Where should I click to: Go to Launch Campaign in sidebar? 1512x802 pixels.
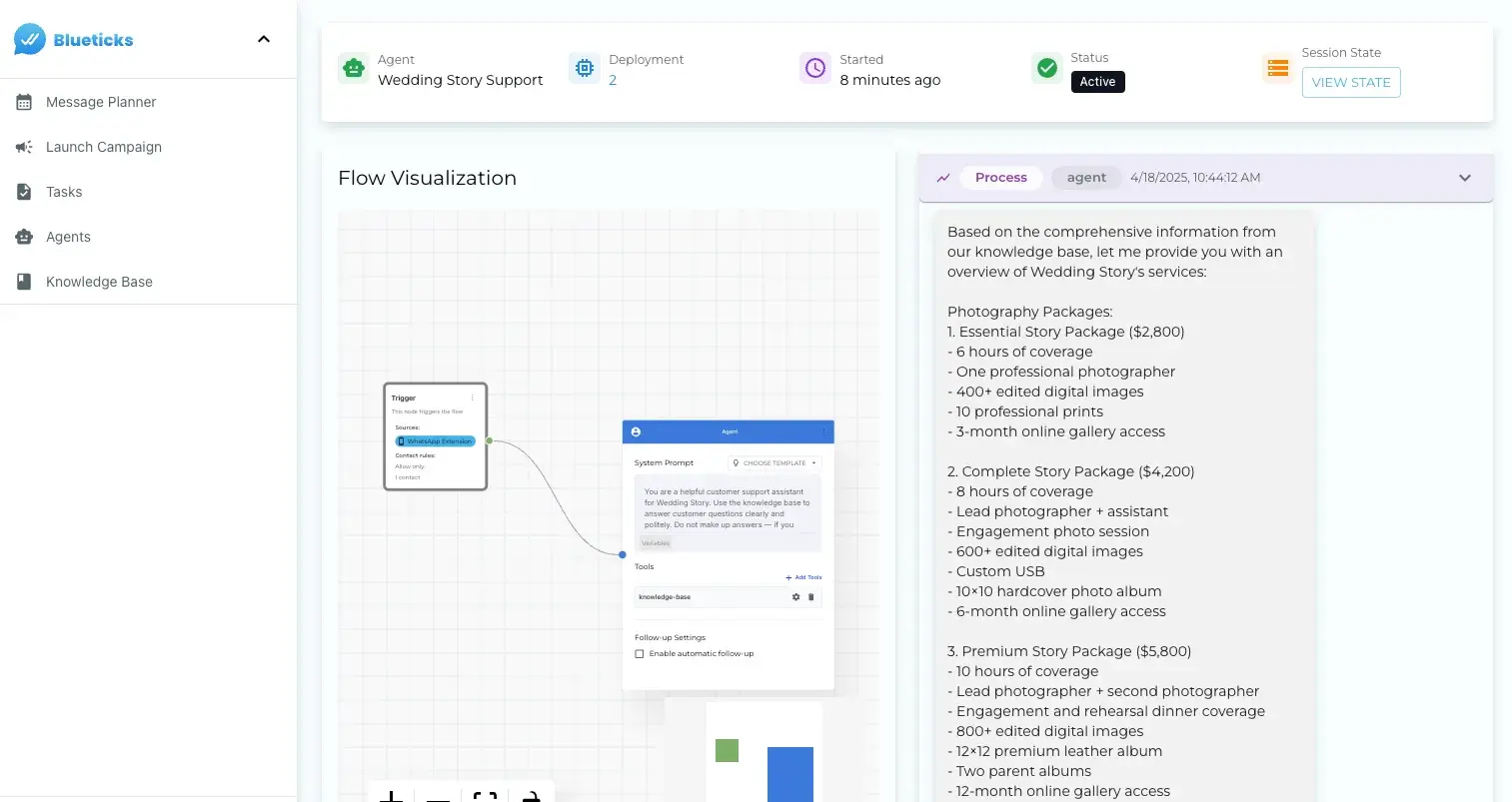coord(103,147)
